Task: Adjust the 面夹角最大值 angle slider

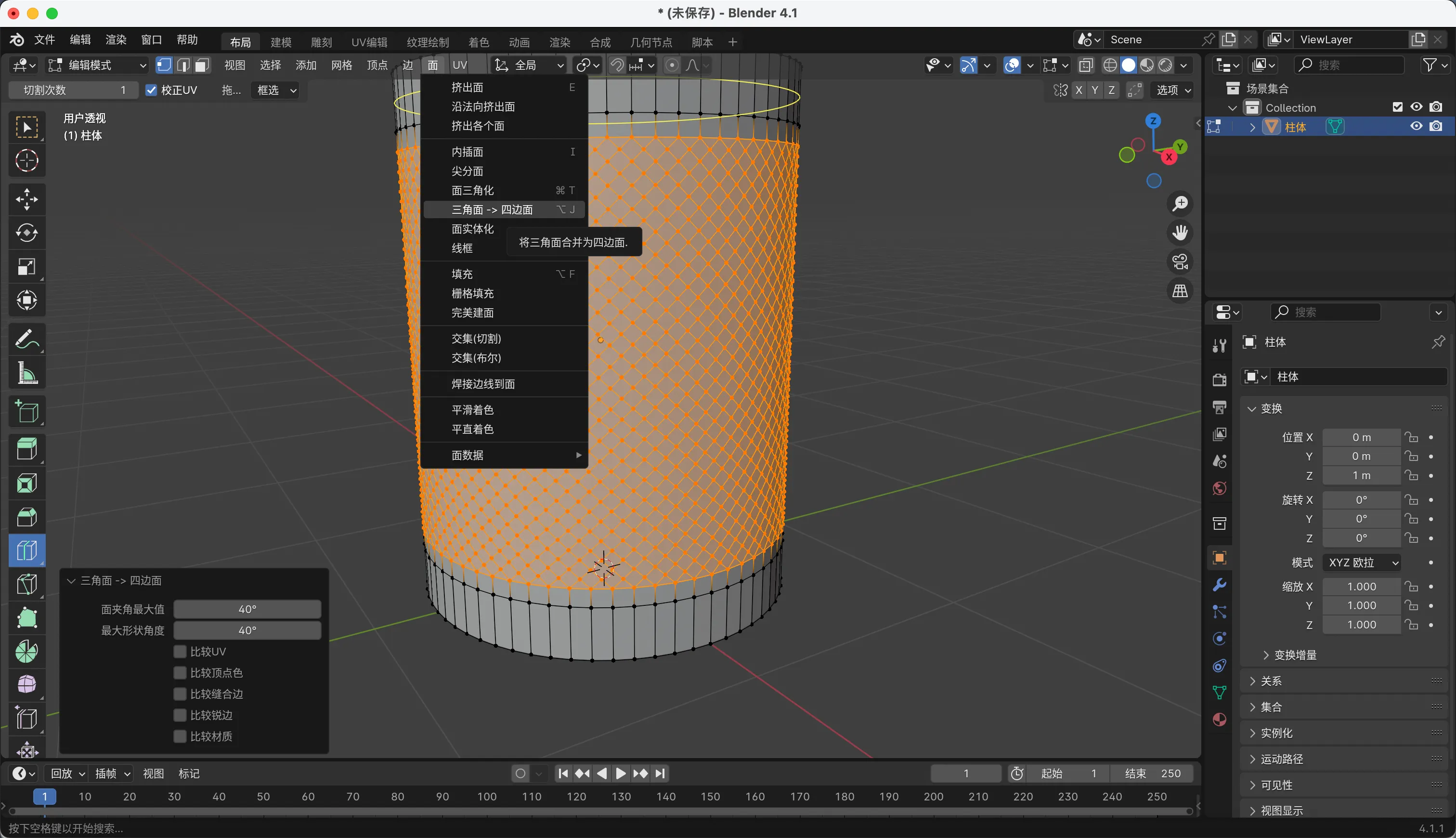Action: pyautogui.click(x=247, y=609)
